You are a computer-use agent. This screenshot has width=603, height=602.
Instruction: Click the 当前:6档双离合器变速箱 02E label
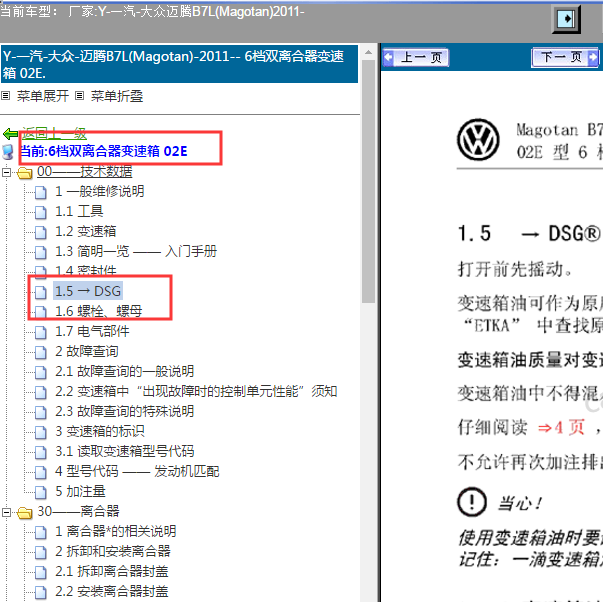pyautogui.click(x=103, y=151)
